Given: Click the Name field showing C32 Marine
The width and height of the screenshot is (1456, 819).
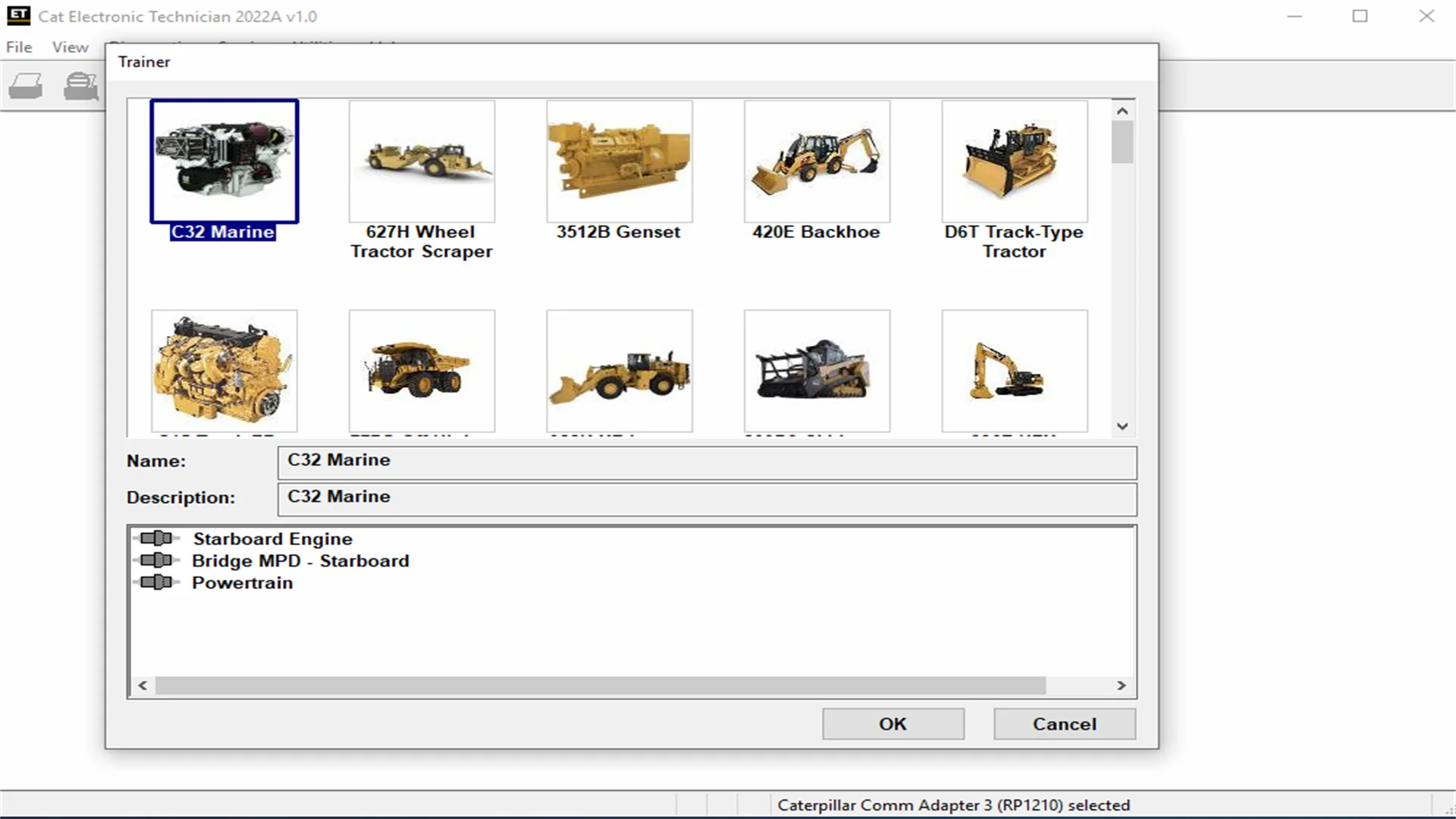Looking at the screenshot, I should tap(708, 463).
